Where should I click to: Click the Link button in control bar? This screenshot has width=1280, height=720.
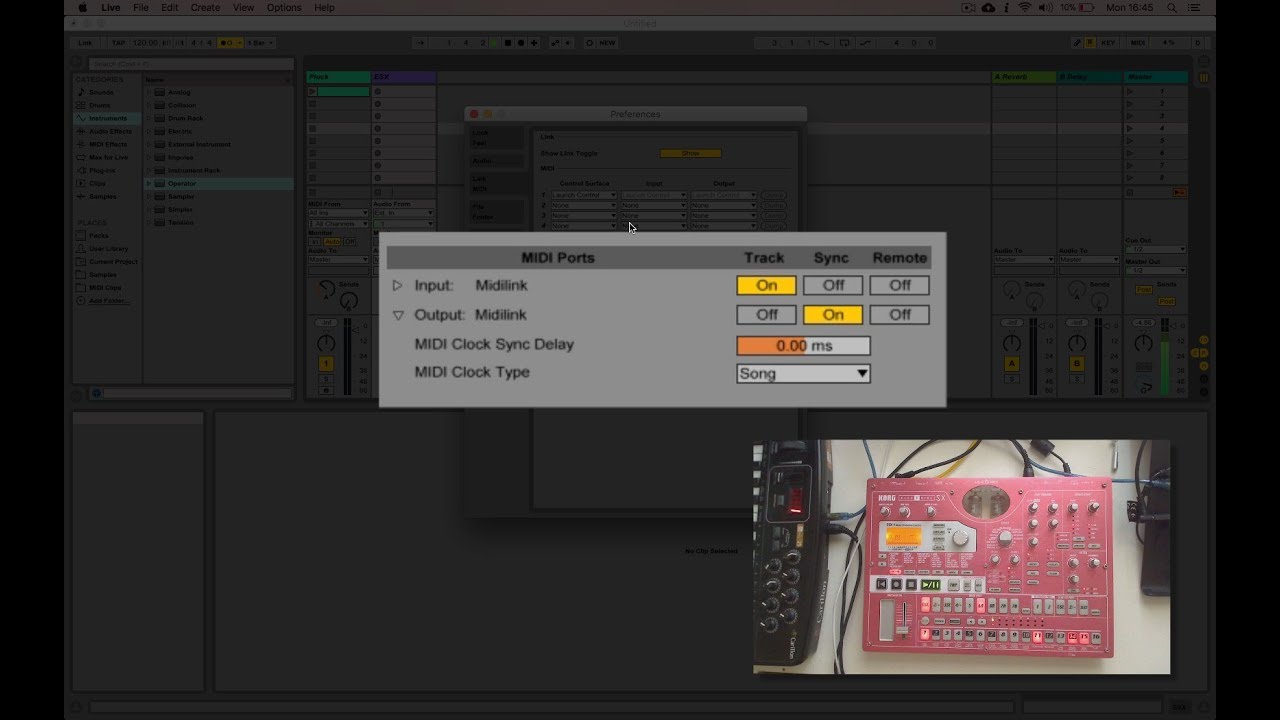click(x=84, y=43)
